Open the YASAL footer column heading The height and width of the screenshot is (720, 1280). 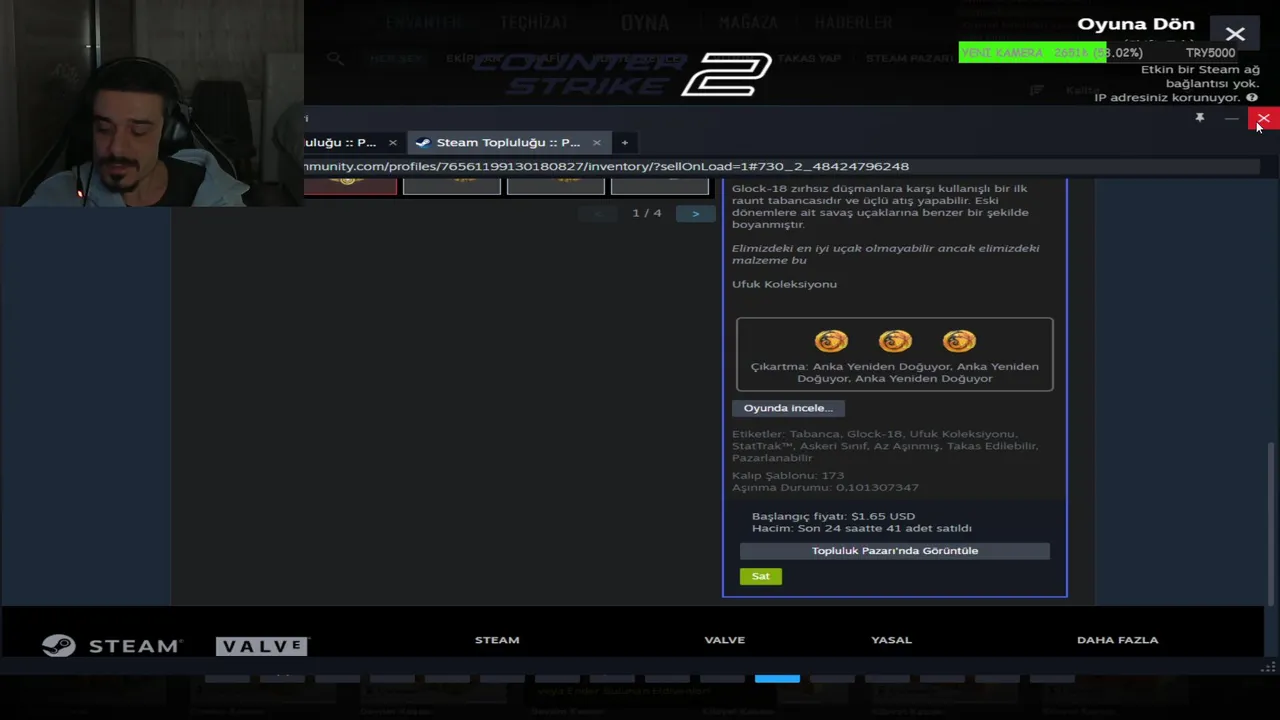tap(891, 640)
